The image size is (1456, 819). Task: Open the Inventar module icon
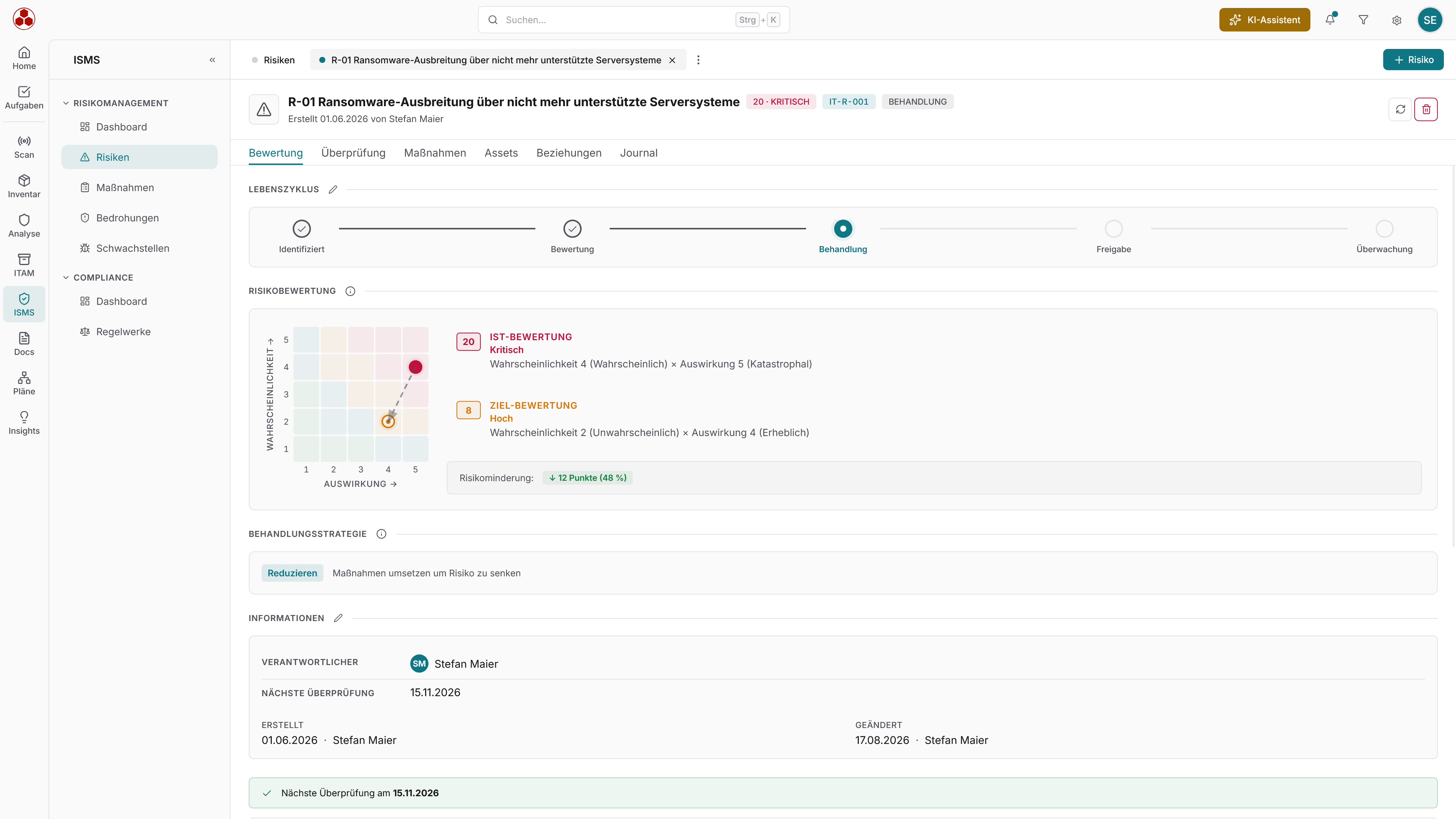tap(24, 187)
